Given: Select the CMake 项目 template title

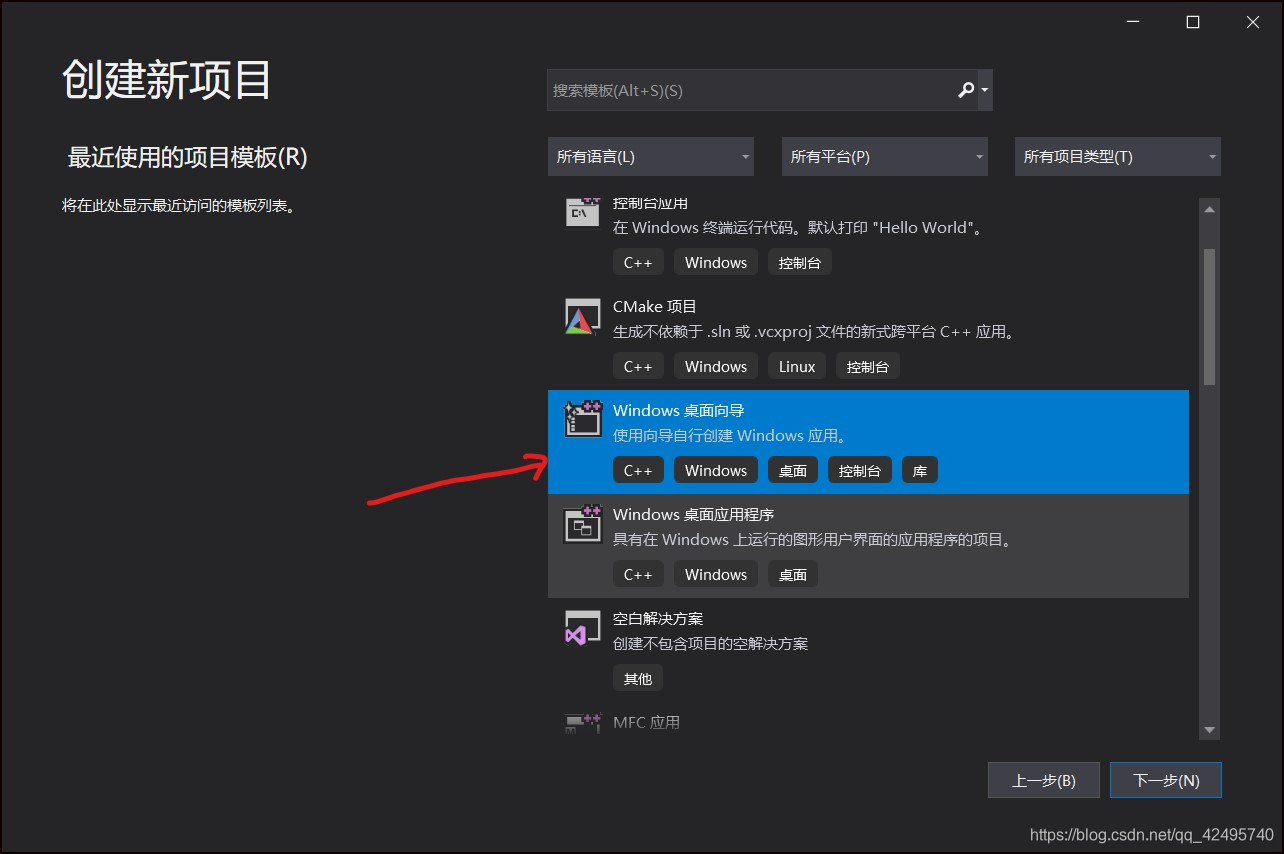Looking at the screenshot, I should 655,307.
